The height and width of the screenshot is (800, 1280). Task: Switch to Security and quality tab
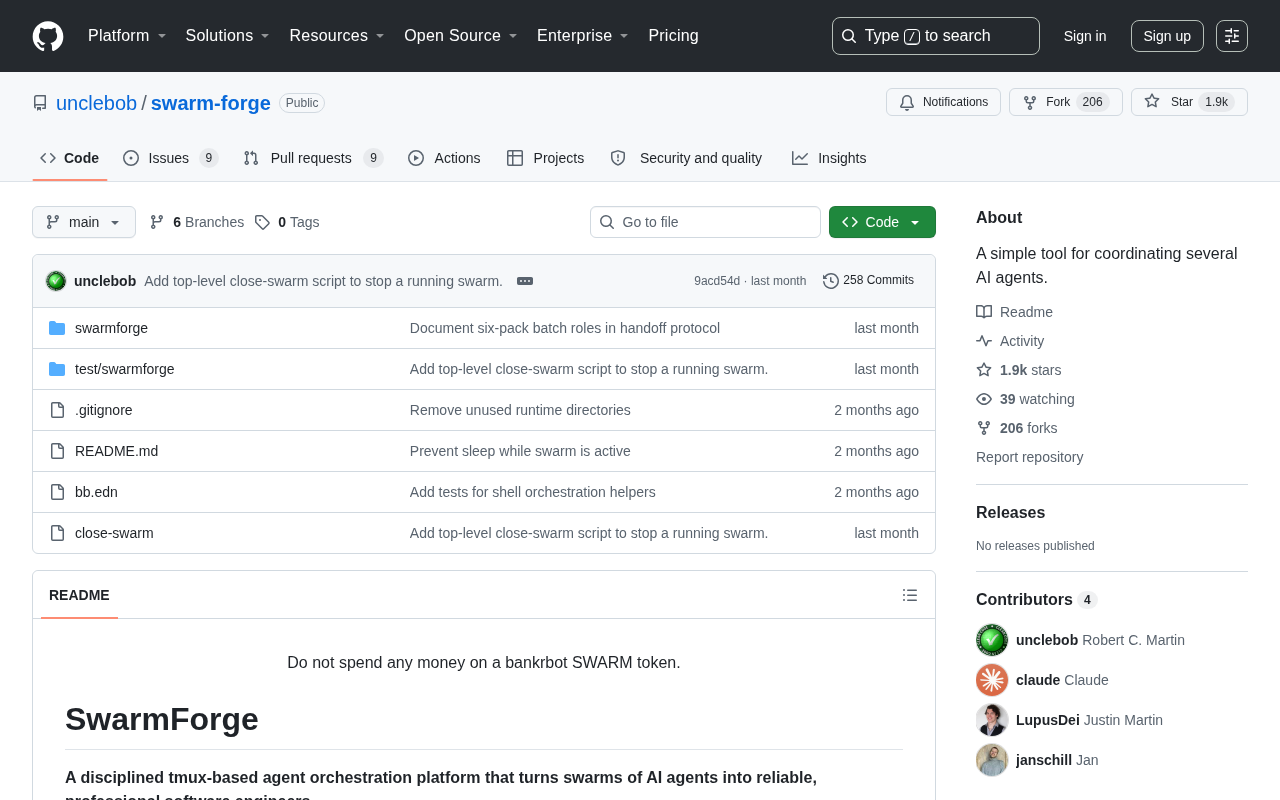686,158
